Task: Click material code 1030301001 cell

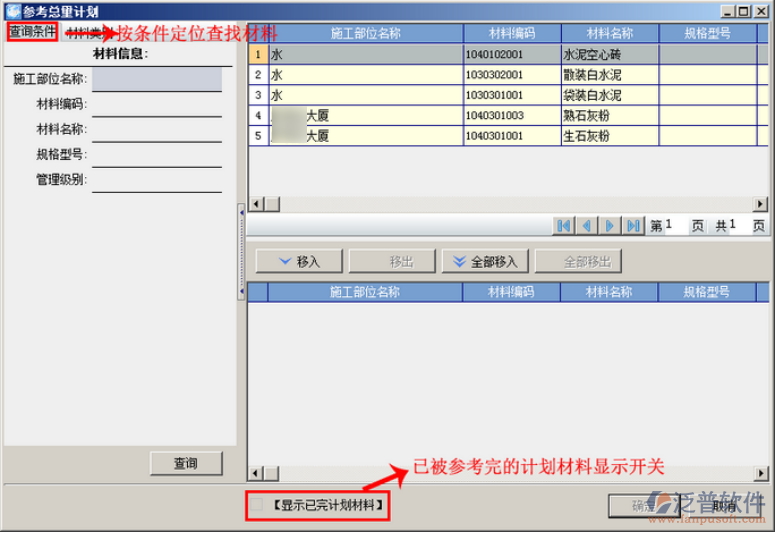Action: click(x=512, y=95)
